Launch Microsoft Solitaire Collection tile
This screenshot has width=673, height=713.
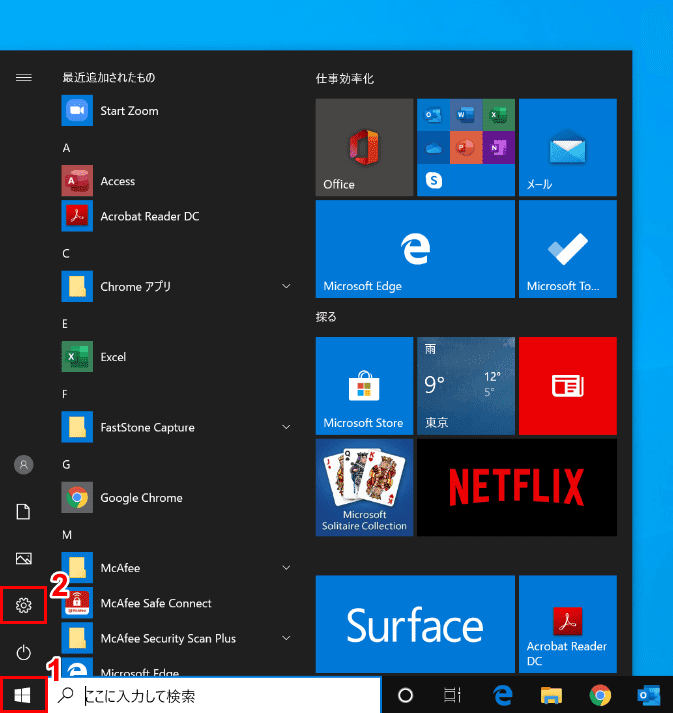(x=364, y=487)
